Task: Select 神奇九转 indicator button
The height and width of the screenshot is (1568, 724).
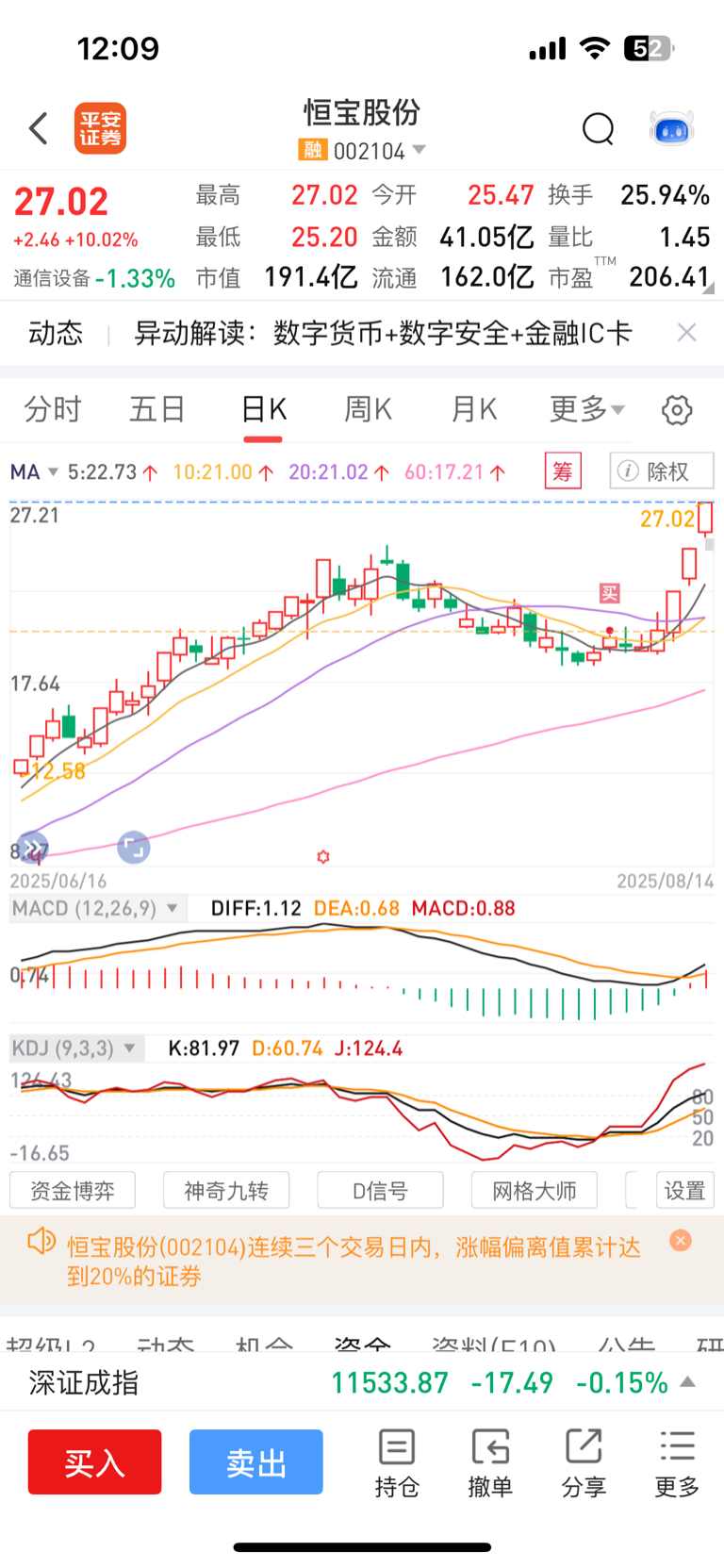Action: pyautogui.click(x=226, y=1190)
